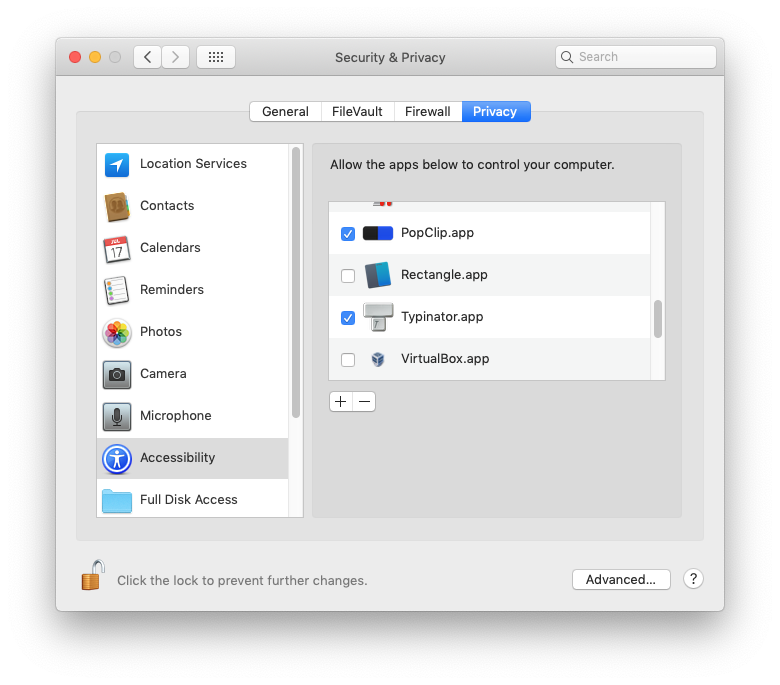The image size is (780, 685).
Task: Click the lock icon to prevent changes
Action: pyautogui.click(x=93, y=575)
